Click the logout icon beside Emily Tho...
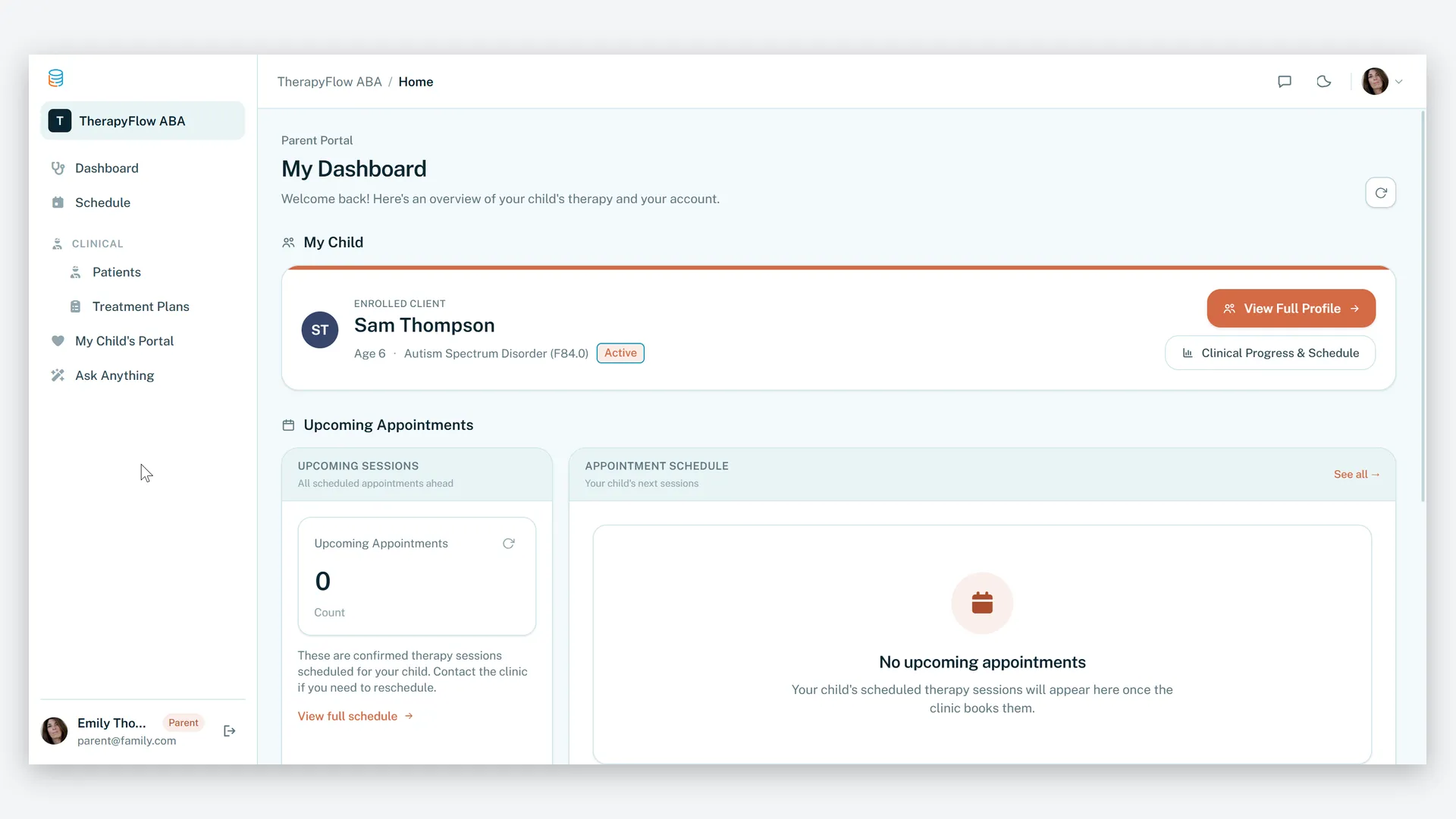The height and width of the screenshot is (819, 1456). [x=229, y=731]
